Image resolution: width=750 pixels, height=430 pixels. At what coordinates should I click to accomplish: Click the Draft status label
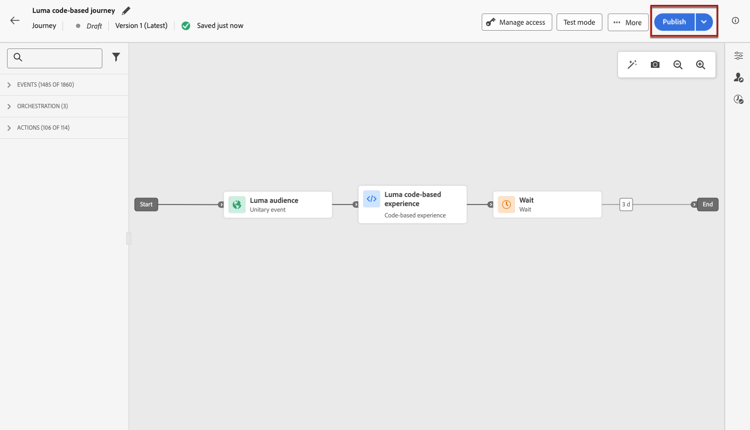pos(94,26)
